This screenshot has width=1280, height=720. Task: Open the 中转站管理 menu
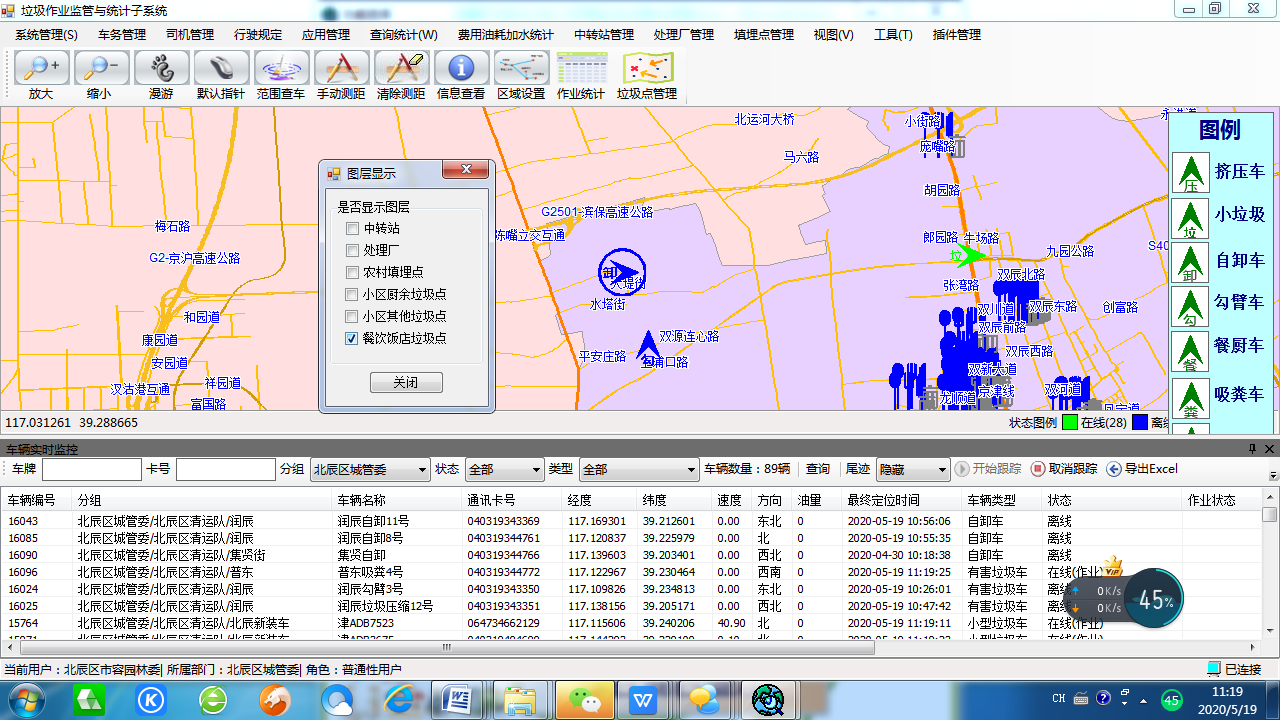(603, 35)
